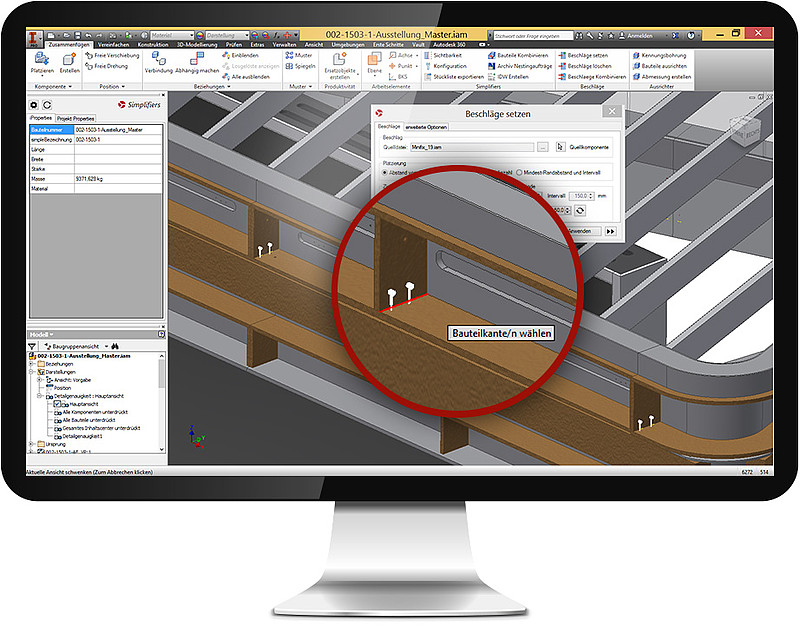Click the refresh button in Beschläge setzen dialog
This screenshot has height=627, width=800.
(580, 211)
